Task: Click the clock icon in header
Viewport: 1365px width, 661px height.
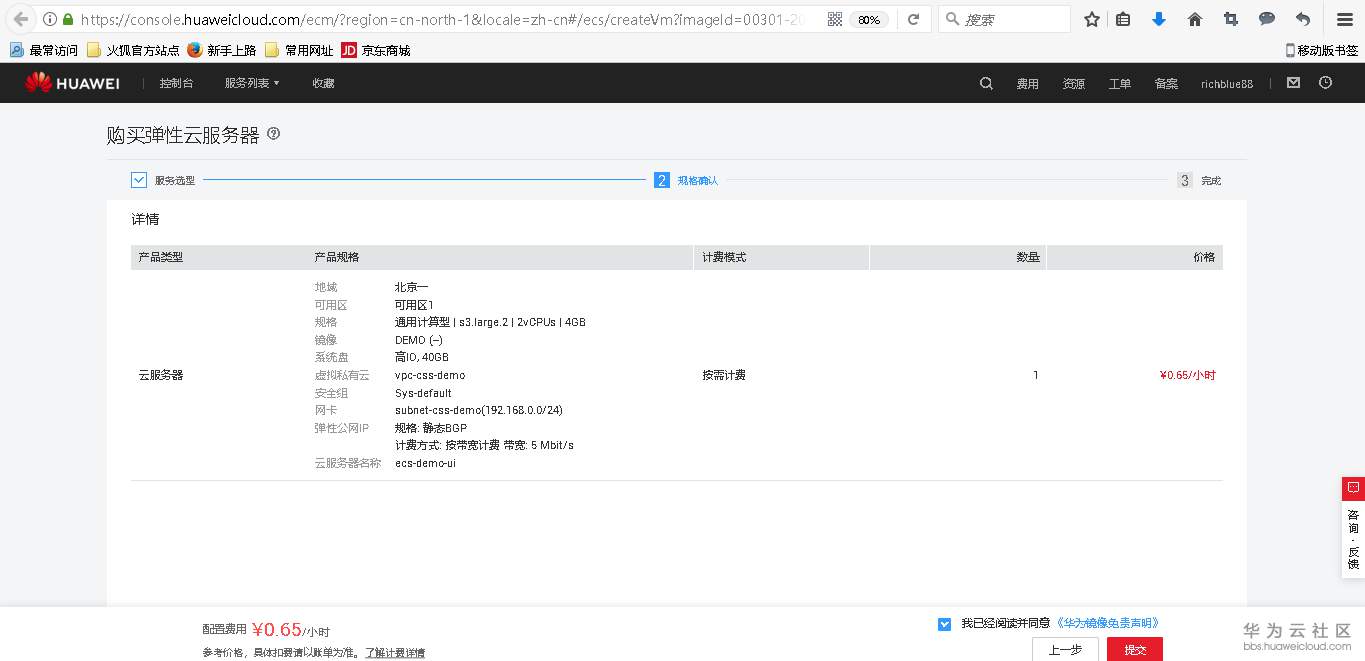Action: (x=1326, y=83)
